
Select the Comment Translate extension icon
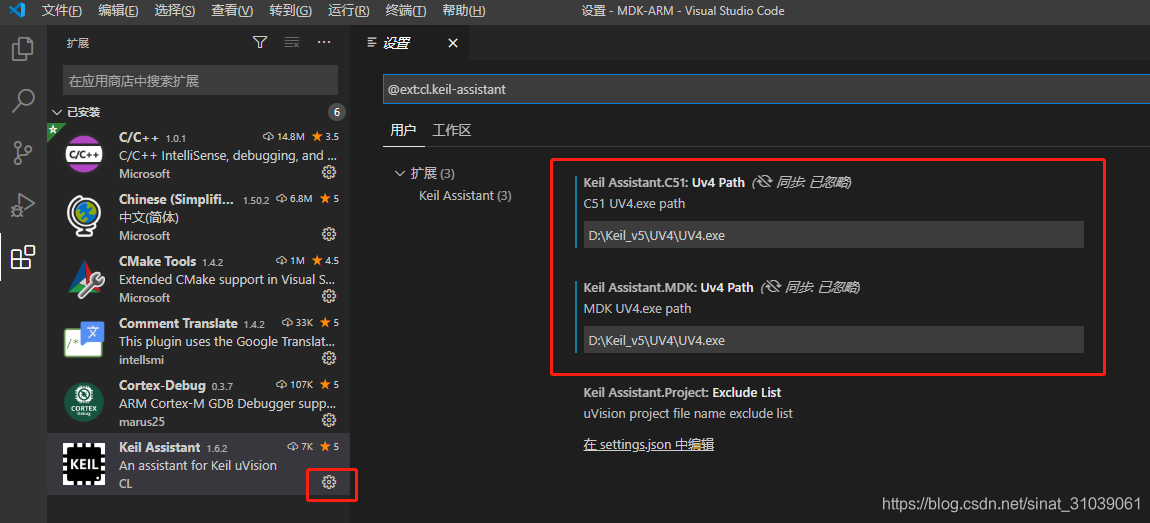click(84, 340)
